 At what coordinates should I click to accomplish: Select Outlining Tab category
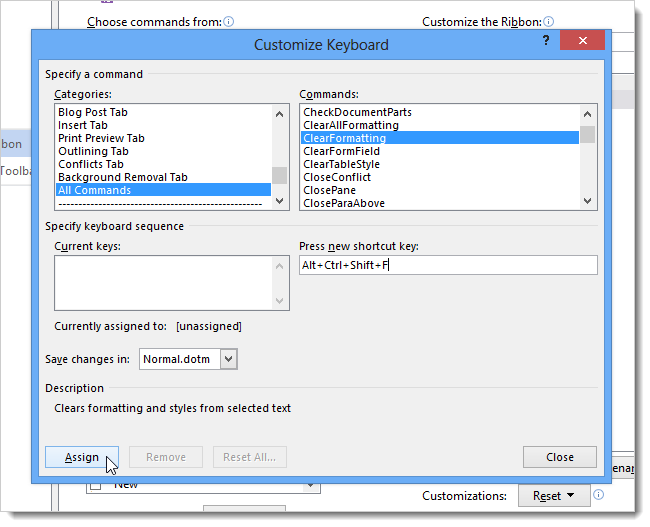click(x=163, y=151)
